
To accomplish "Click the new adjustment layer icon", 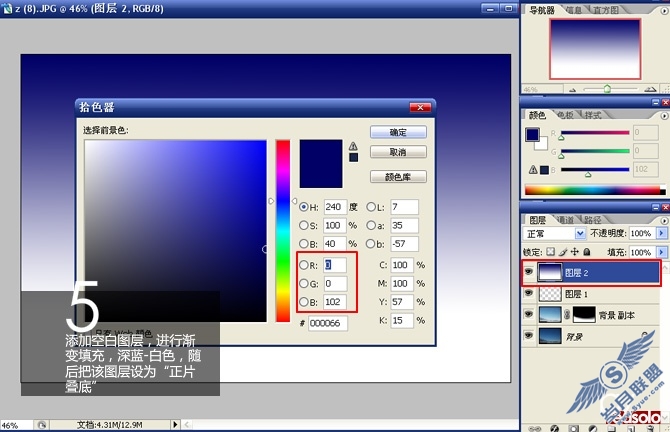I will click(x=593, y=428).
